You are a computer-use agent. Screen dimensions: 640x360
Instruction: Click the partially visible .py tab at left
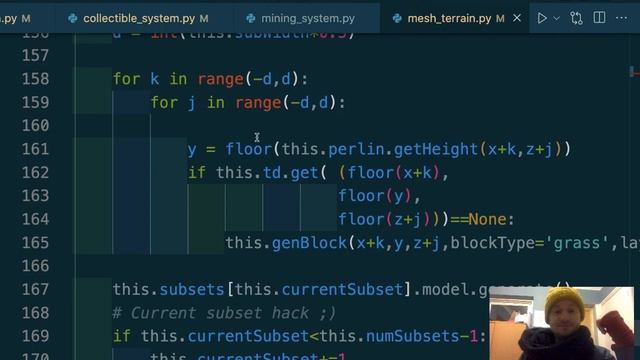(16, 18)
